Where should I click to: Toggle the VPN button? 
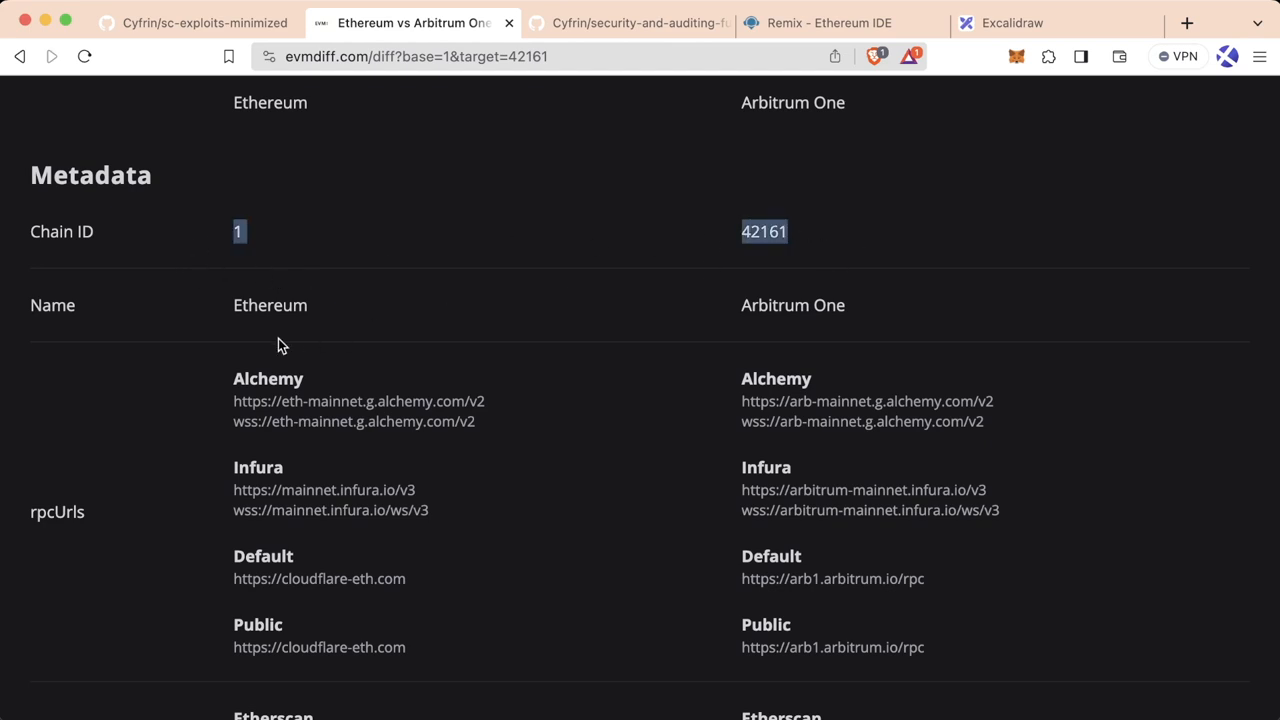click(1177, 57)
